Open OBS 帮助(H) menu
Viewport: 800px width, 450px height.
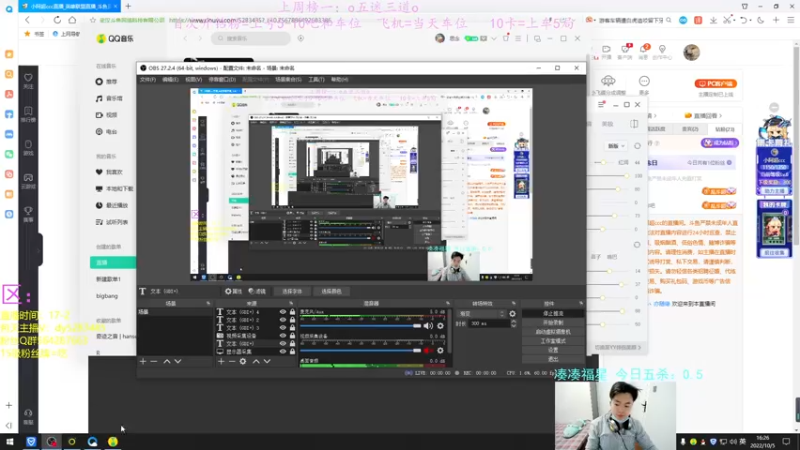pos(340,80)
